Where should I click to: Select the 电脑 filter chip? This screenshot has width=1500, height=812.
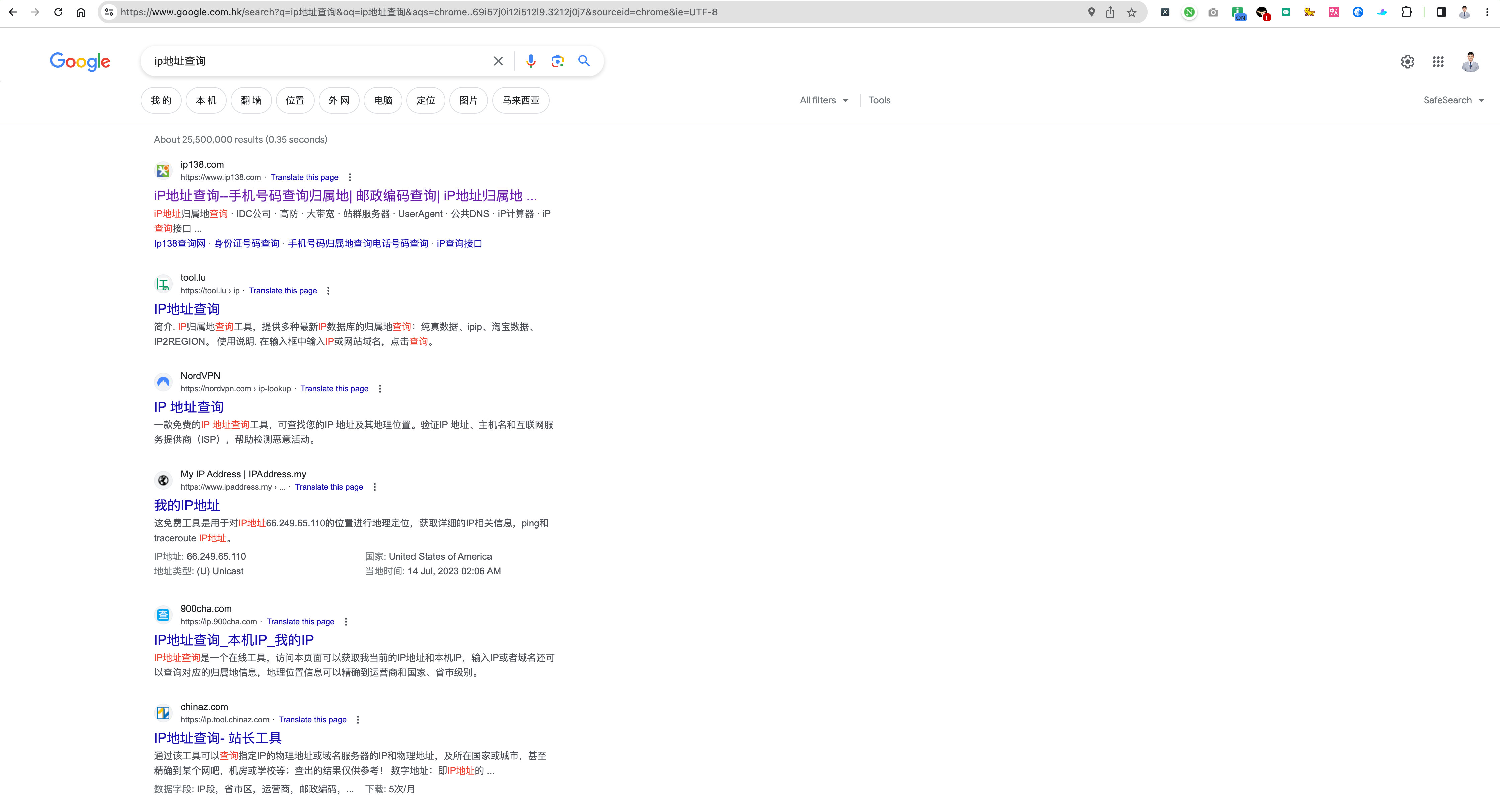(x=383, y=101)
